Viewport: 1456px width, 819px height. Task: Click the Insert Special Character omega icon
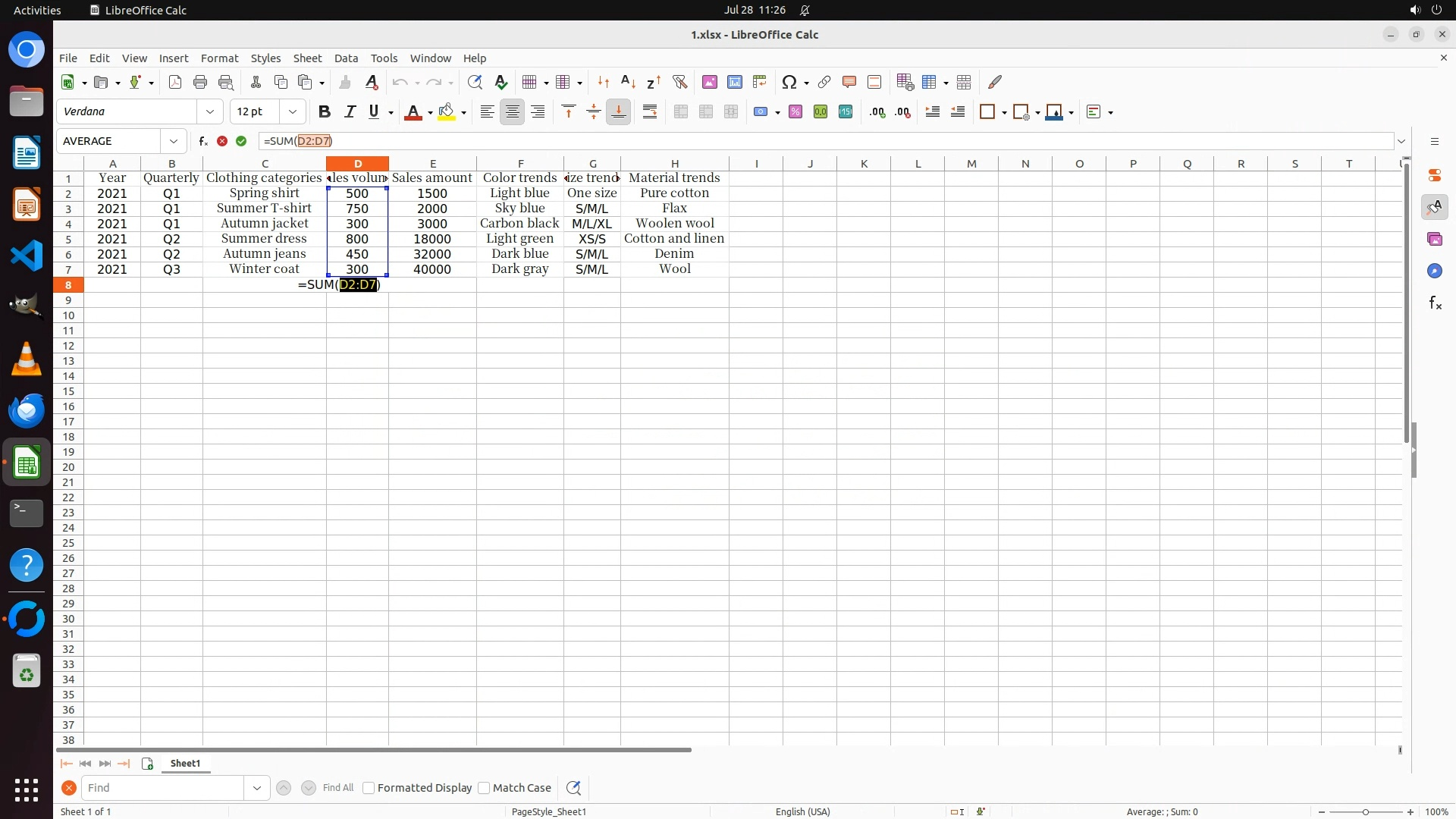(789, 82)
